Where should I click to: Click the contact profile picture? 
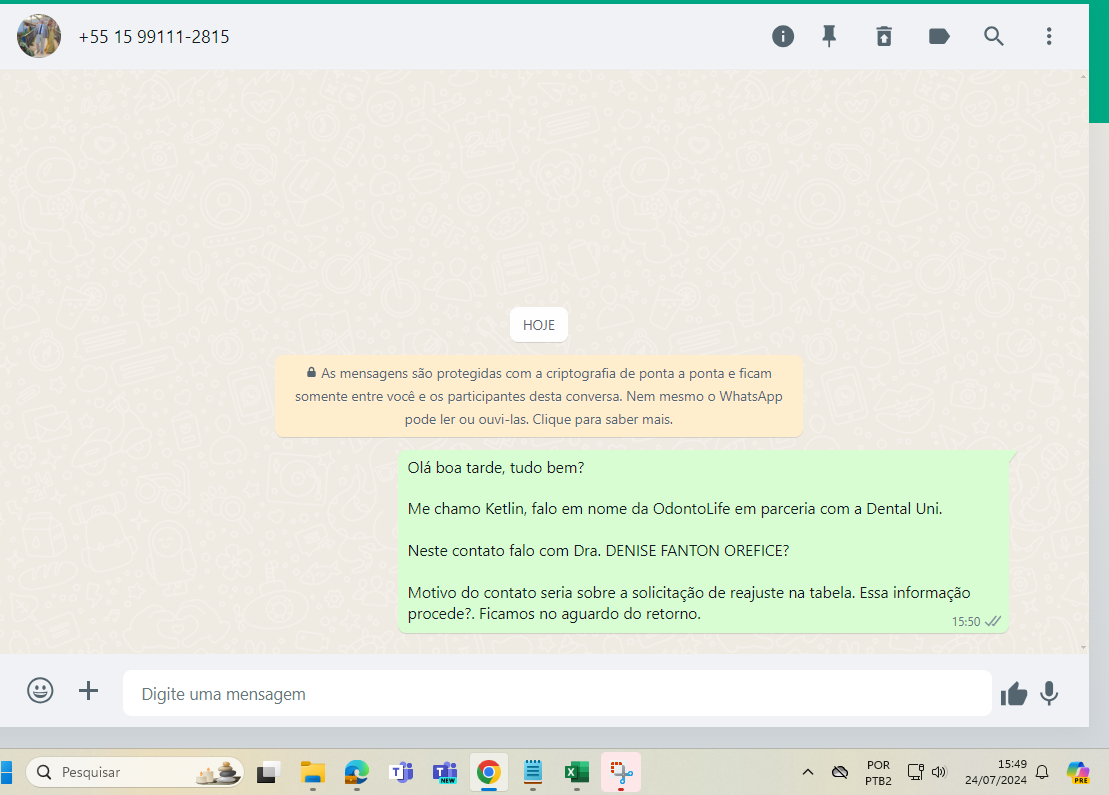coord(39,36)
